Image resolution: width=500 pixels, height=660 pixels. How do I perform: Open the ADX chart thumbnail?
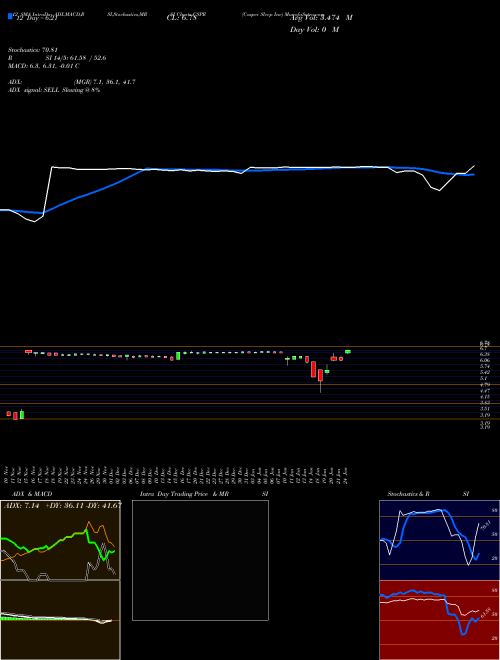pos(60,540)
